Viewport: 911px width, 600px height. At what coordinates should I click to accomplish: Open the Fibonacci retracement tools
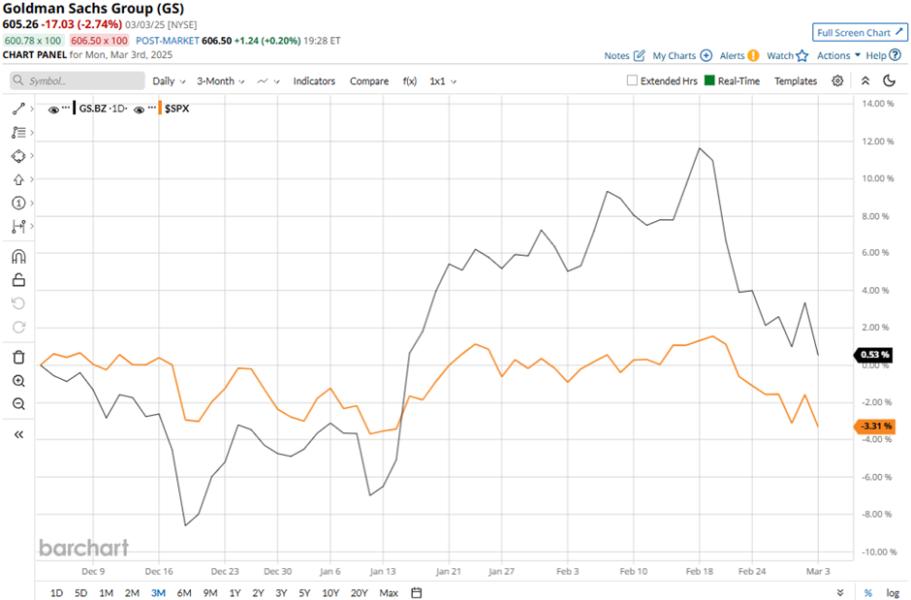coord(19,132)
